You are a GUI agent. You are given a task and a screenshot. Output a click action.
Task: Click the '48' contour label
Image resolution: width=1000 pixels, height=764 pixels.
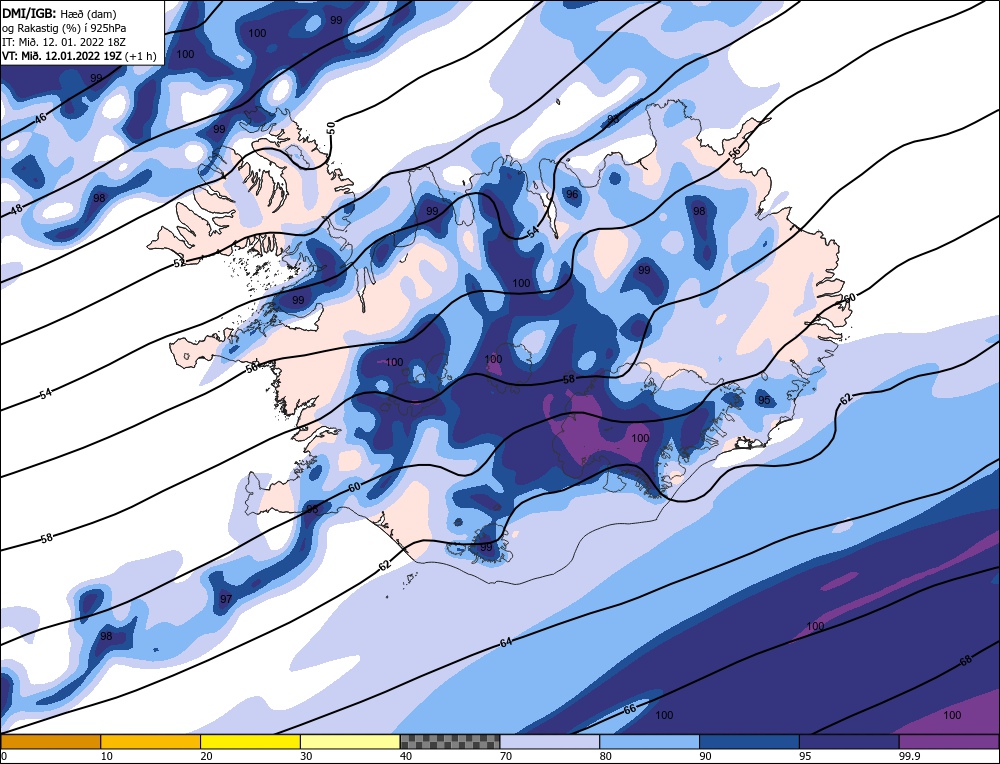17,209
